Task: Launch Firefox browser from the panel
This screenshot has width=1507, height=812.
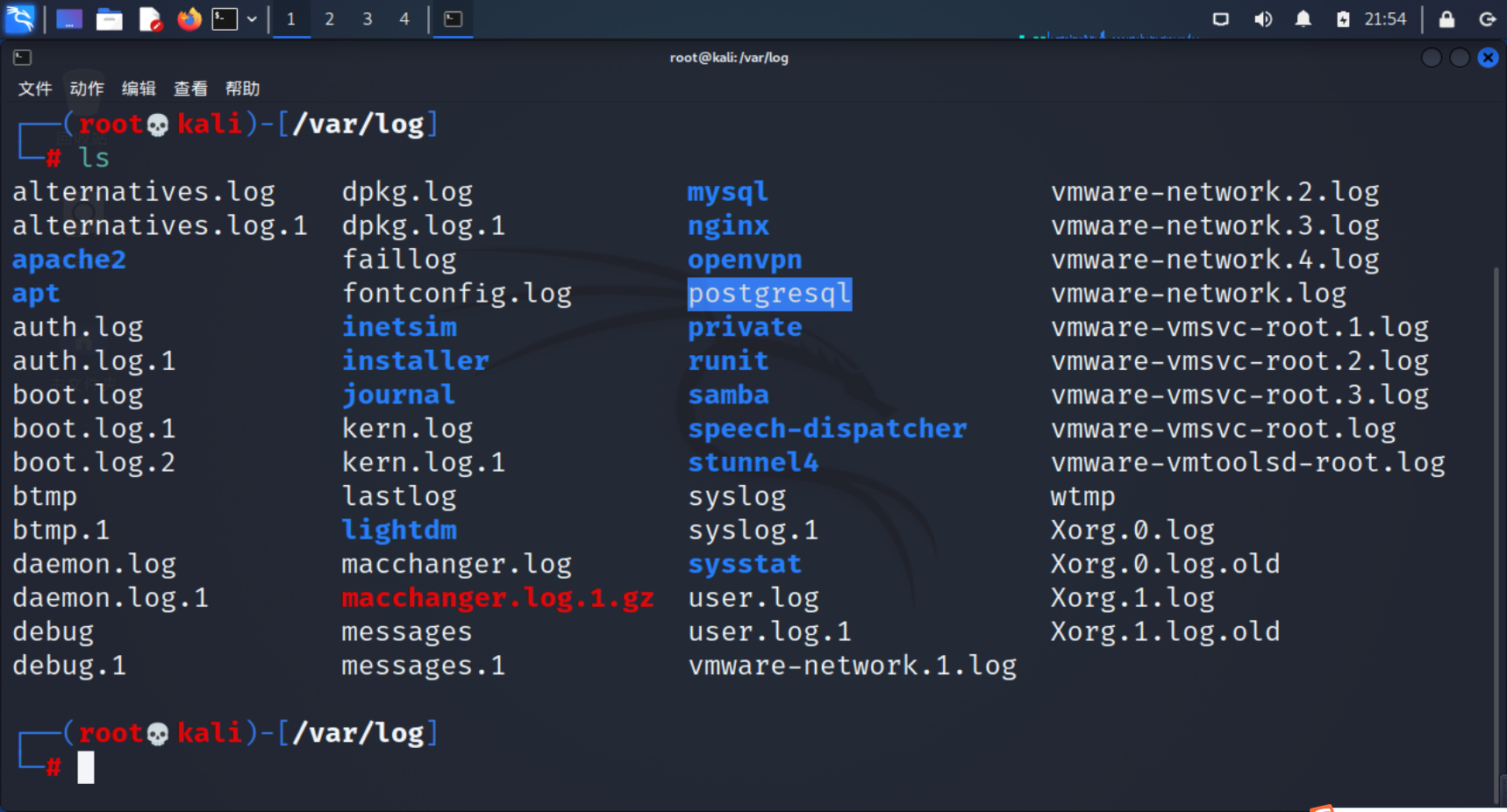Action: tap(189, 18)
